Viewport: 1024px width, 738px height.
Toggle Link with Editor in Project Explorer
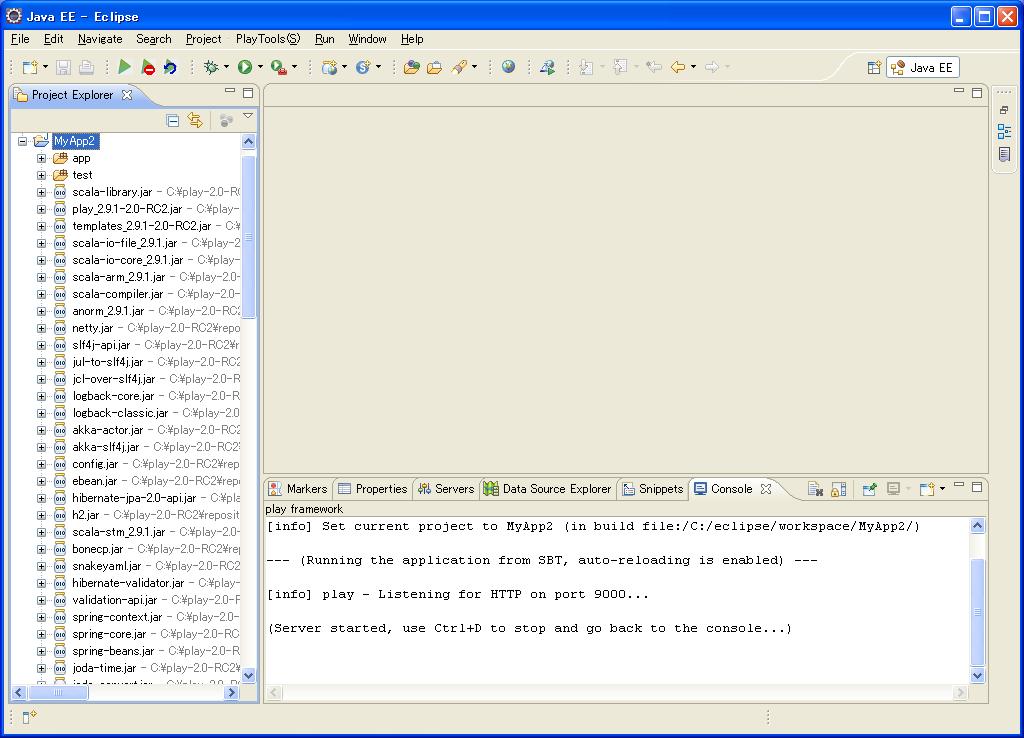pos(195,120)
